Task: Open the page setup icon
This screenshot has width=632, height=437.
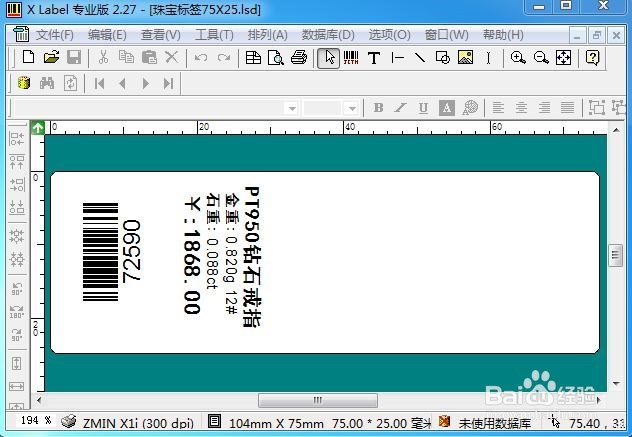Action: 253,58
